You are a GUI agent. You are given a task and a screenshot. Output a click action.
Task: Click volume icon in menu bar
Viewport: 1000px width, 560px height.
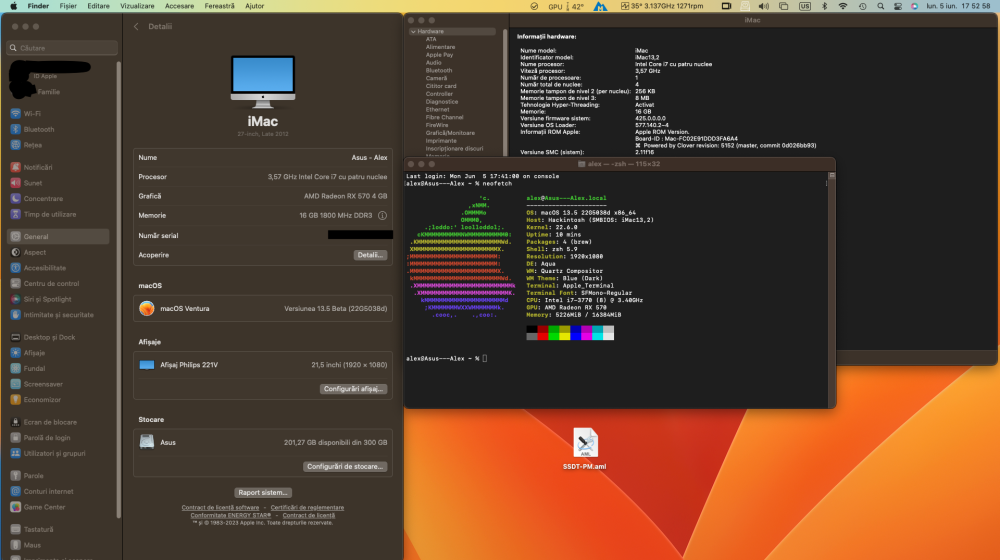[763, 6]
